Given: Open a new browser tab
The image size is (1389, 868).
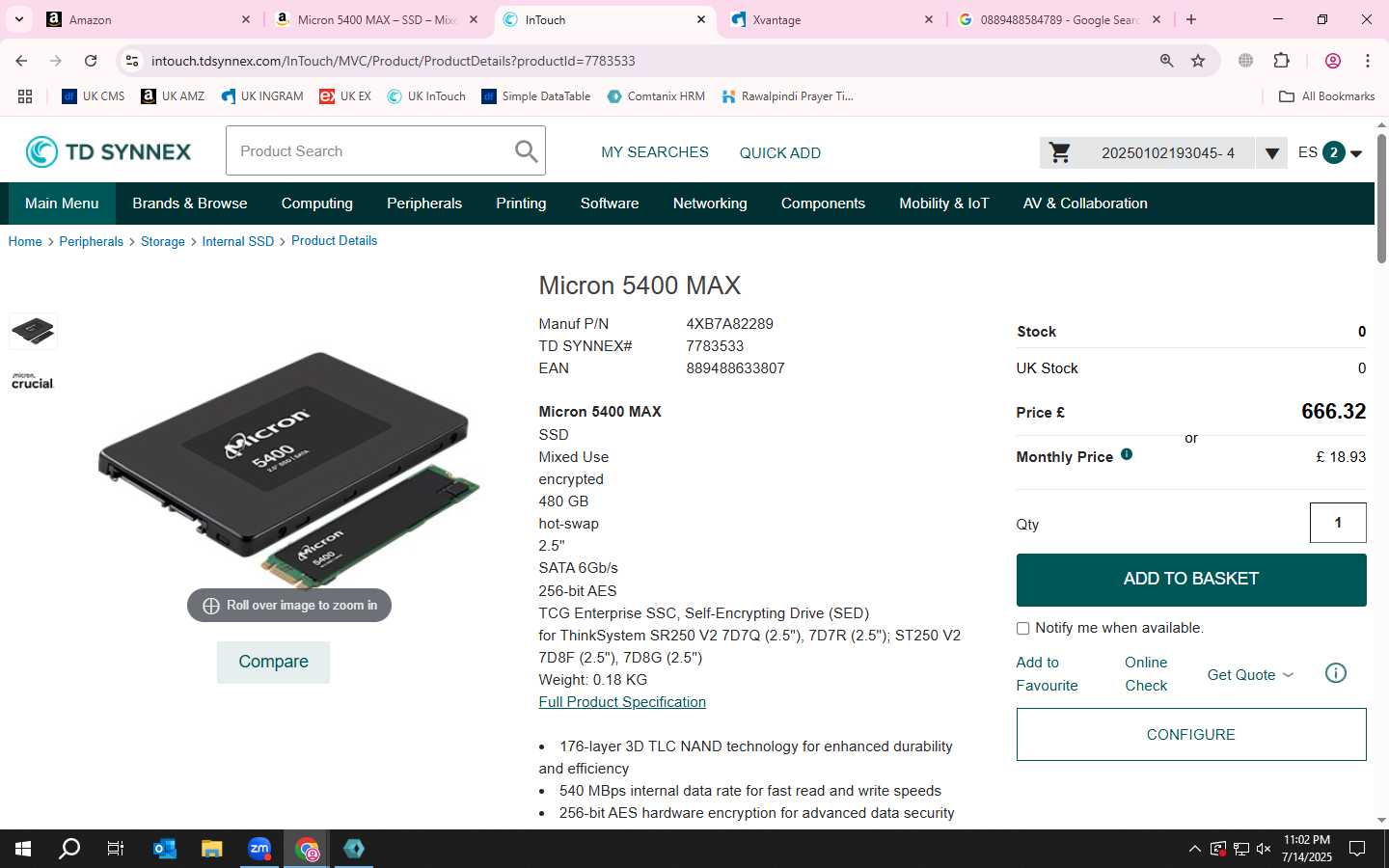Looking at the screenshot, I should point(1191,19).
